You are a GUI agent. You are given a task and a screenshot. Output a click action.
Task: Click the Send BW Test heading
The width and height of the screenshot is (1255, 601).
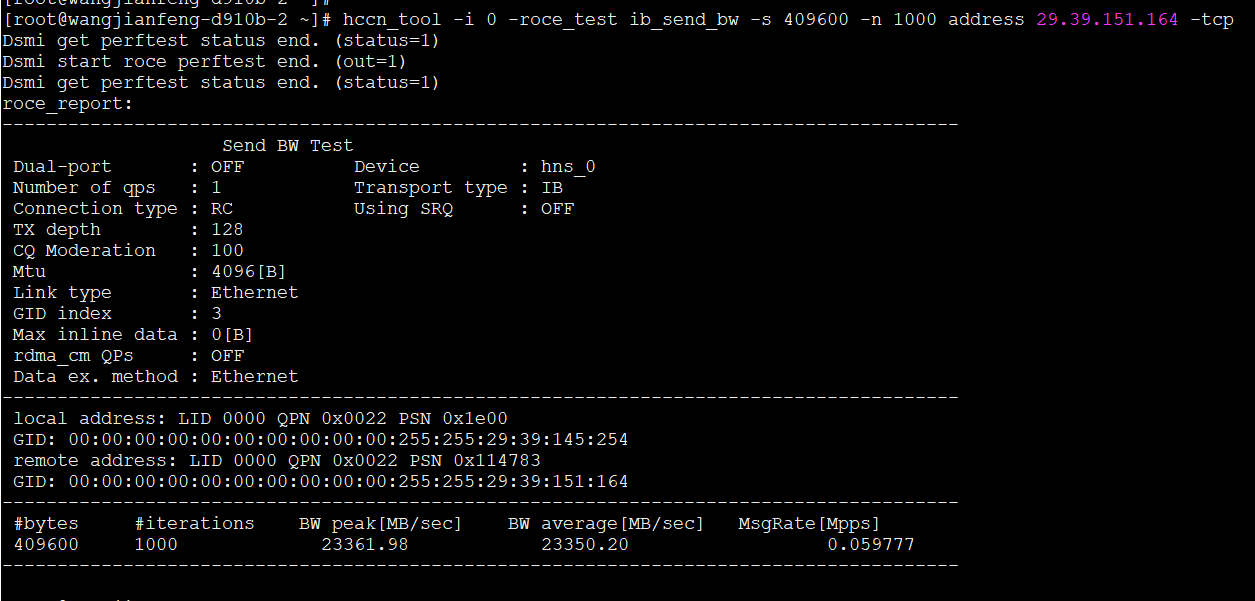[287, 146]
